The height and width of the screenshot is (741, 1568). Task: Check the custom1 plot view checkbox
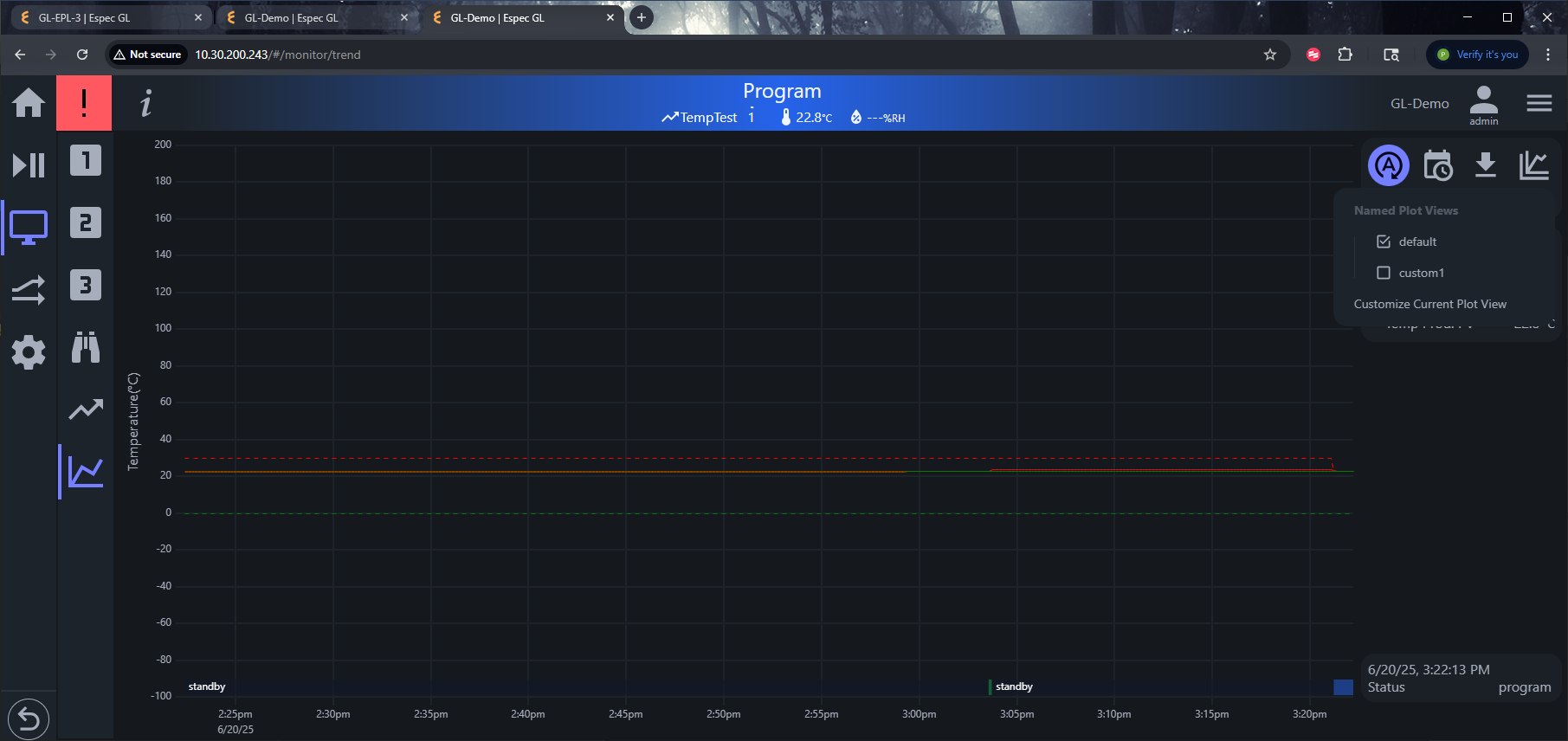tap(1384, 273)
